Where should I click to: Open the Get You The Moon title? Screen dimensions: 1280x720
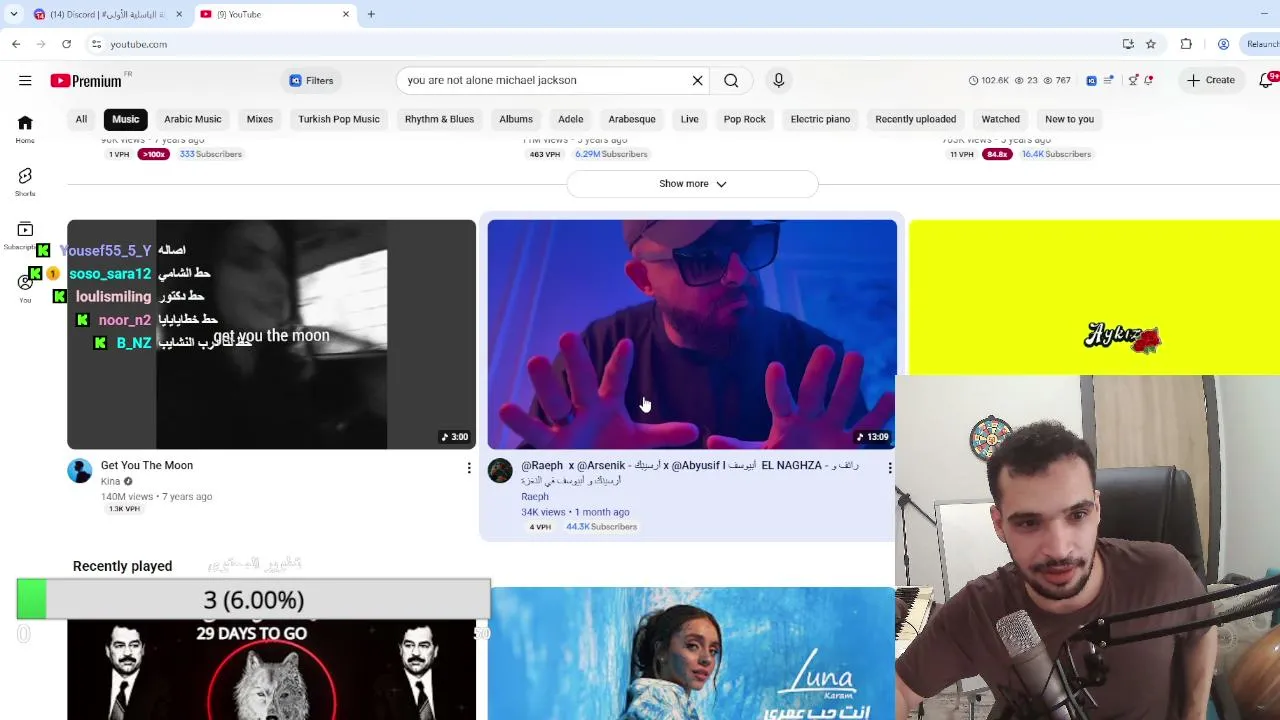click(x=147, y=465)
